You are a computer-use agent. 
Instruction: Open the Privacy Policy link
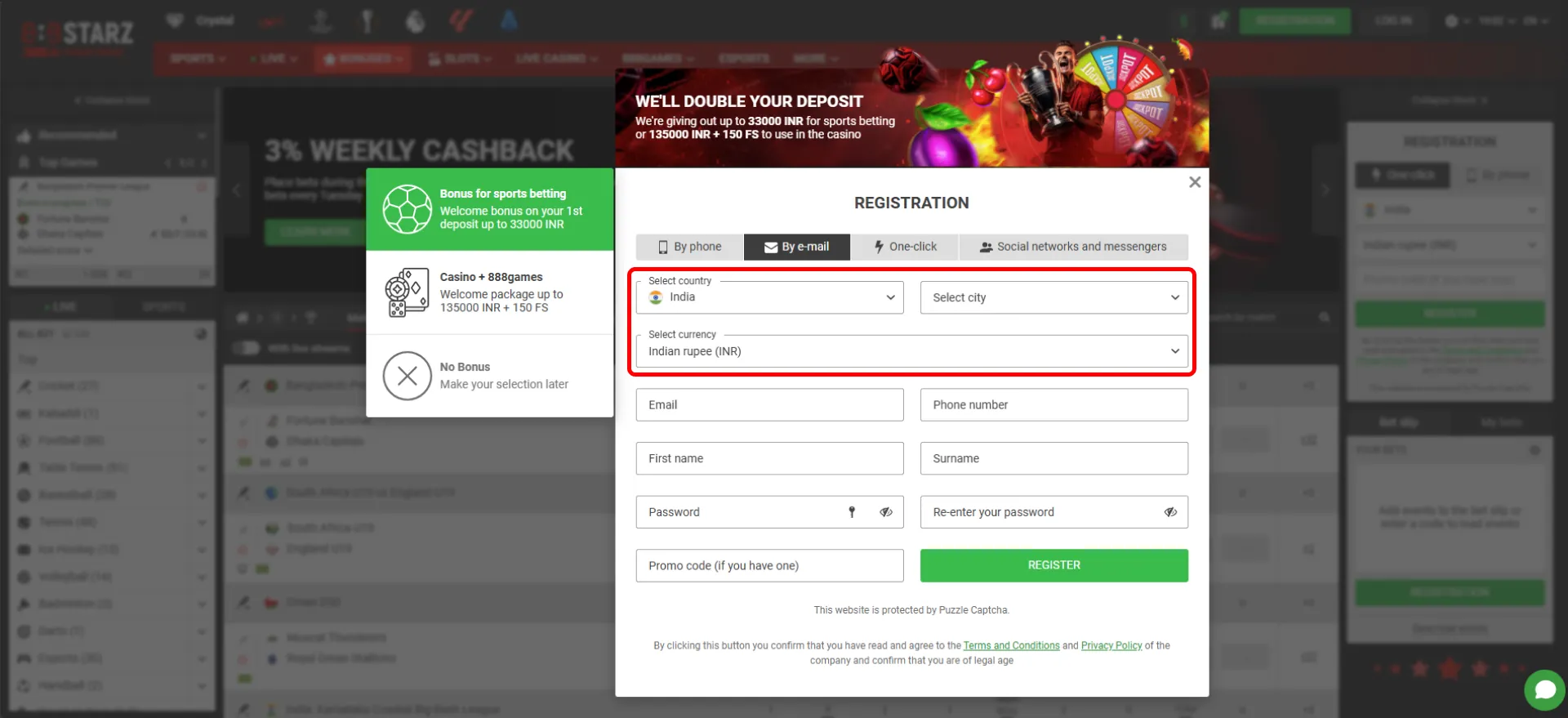[1111, 645]
